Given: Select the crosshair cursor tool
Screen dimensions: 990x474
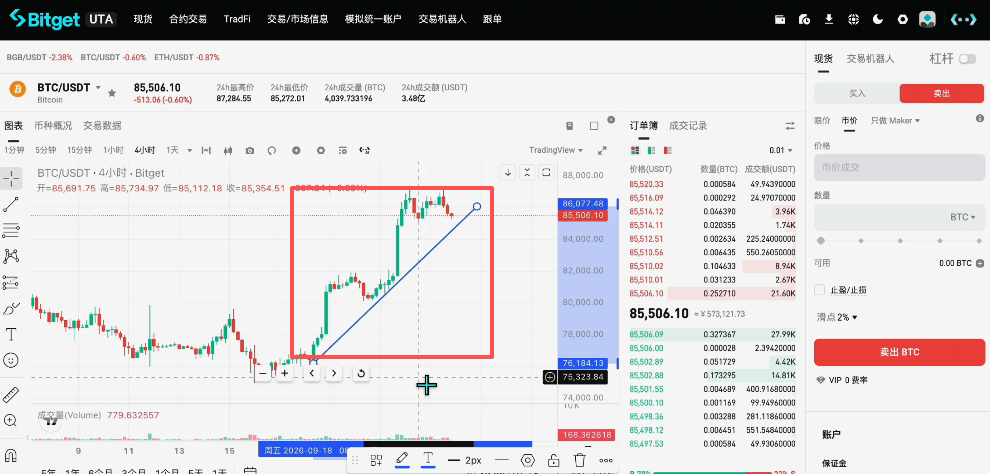Looking at the screenshot, I should (11, 179).
